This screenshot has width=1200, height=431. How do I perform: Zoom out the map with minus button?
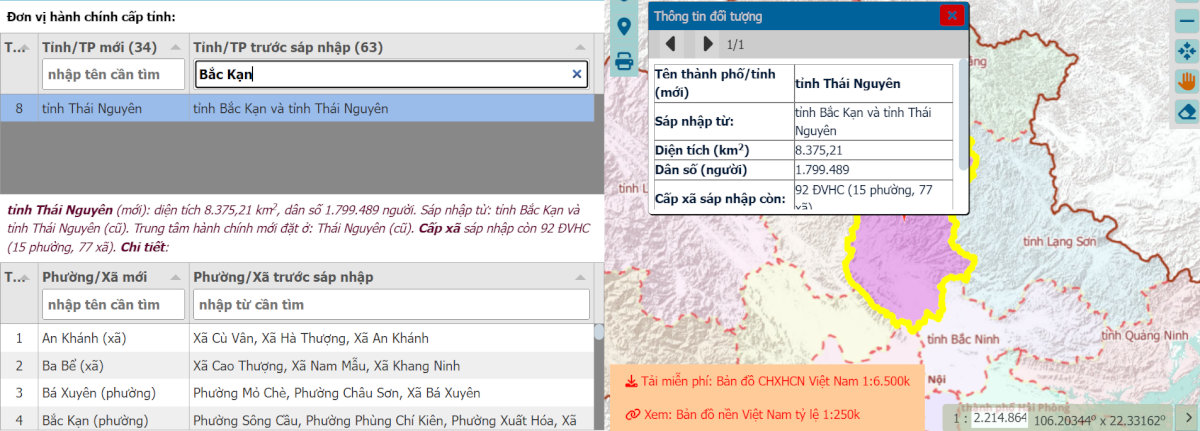click(x=1187, y=19)
